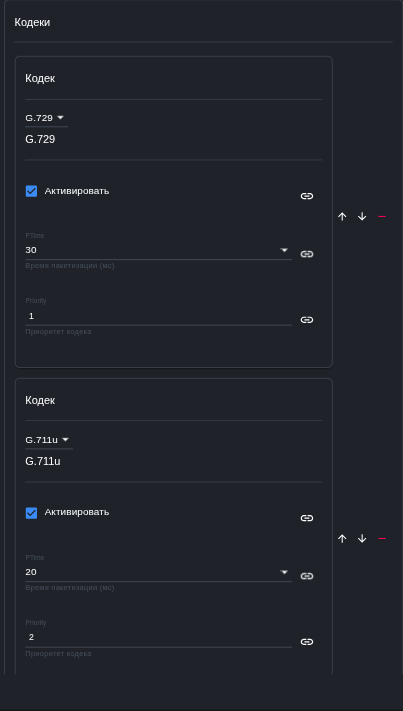Click link icon beside G.711u Активировать
Image resolution: width=403 pixels, height=711 pixels.
point(307,518)
